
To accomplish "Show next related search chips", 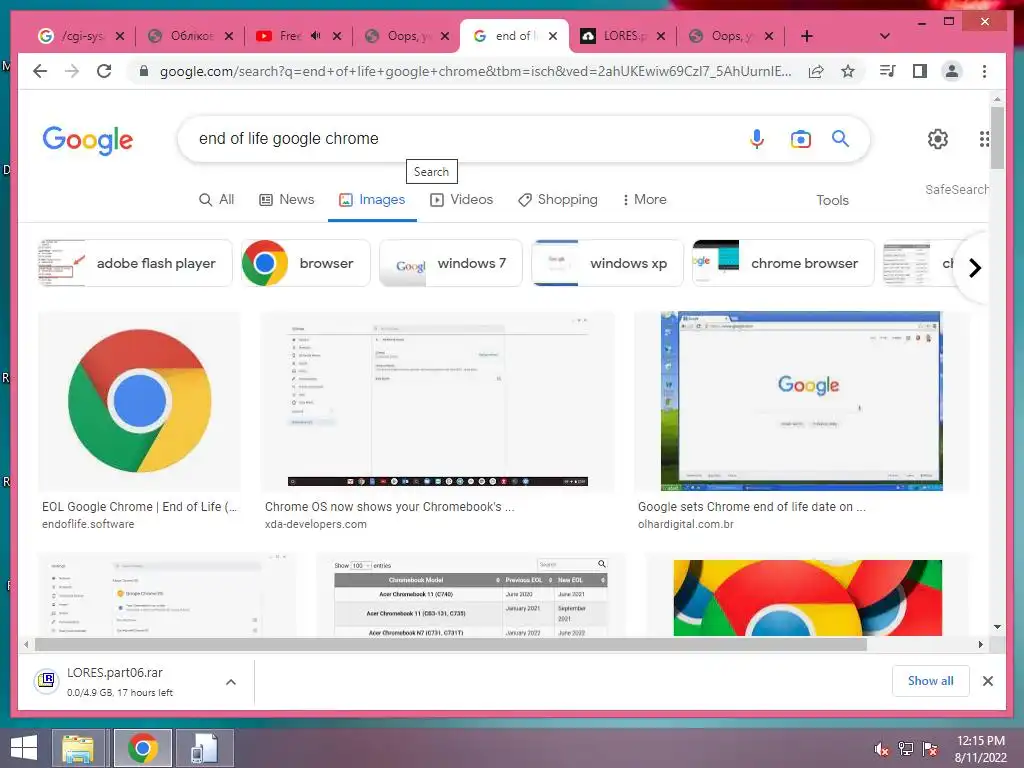I will (x=974, y=268).
